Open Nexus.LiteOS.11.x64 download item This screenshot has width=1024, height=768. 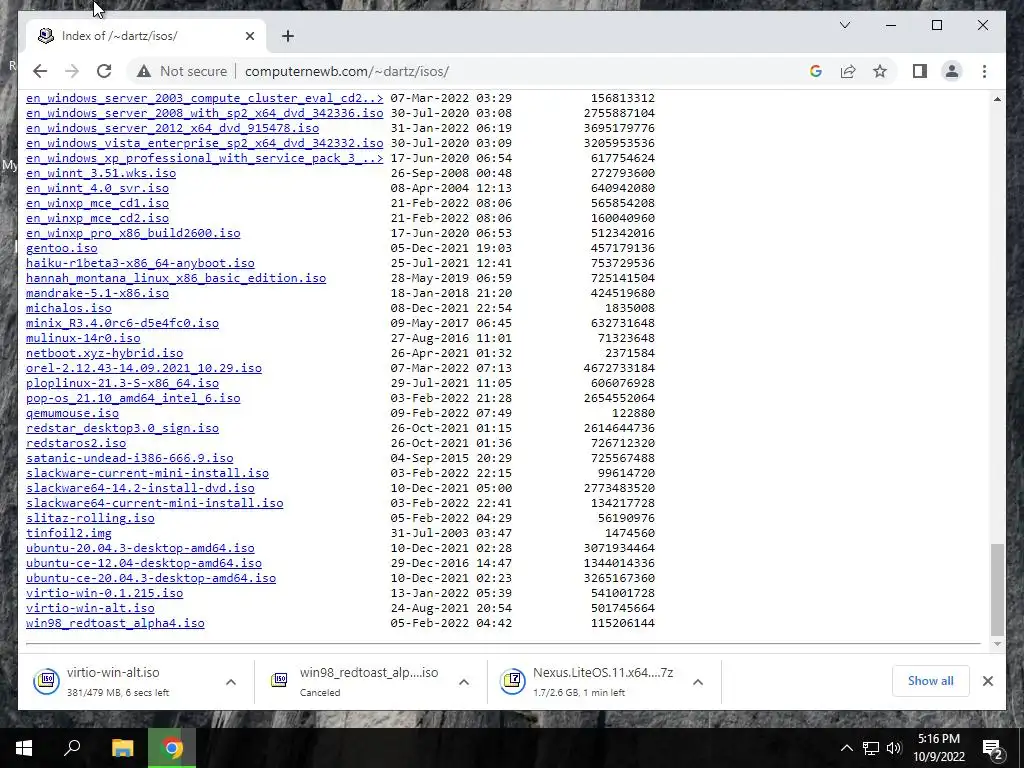pyautogui.click(x=591, y=681)
